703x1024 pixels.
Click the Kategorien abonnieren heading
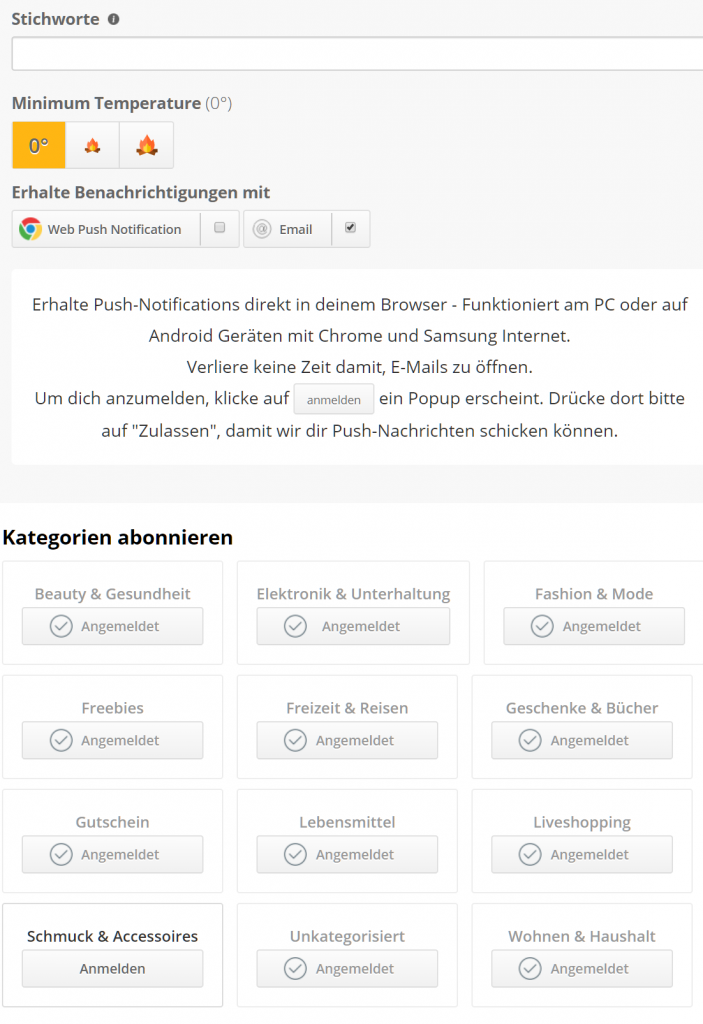click(x=118, y=537)
